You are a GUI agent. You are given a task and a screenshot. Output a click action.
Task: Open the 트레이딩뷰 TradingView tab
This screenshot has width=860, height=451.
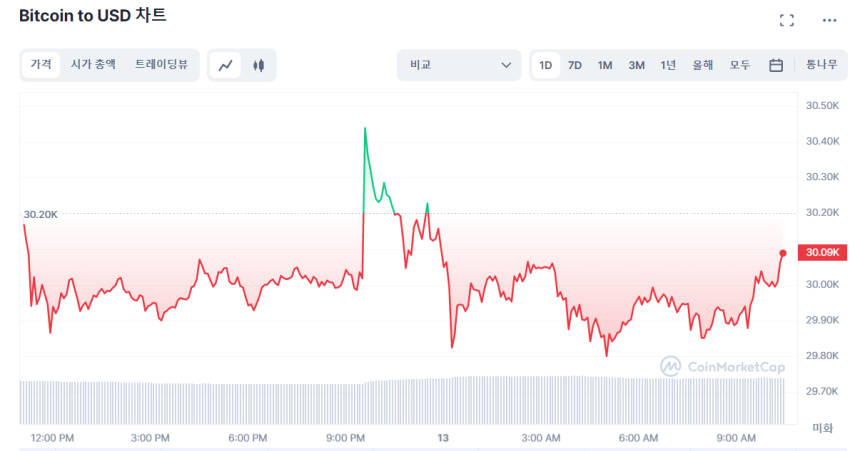pos(161,65)
